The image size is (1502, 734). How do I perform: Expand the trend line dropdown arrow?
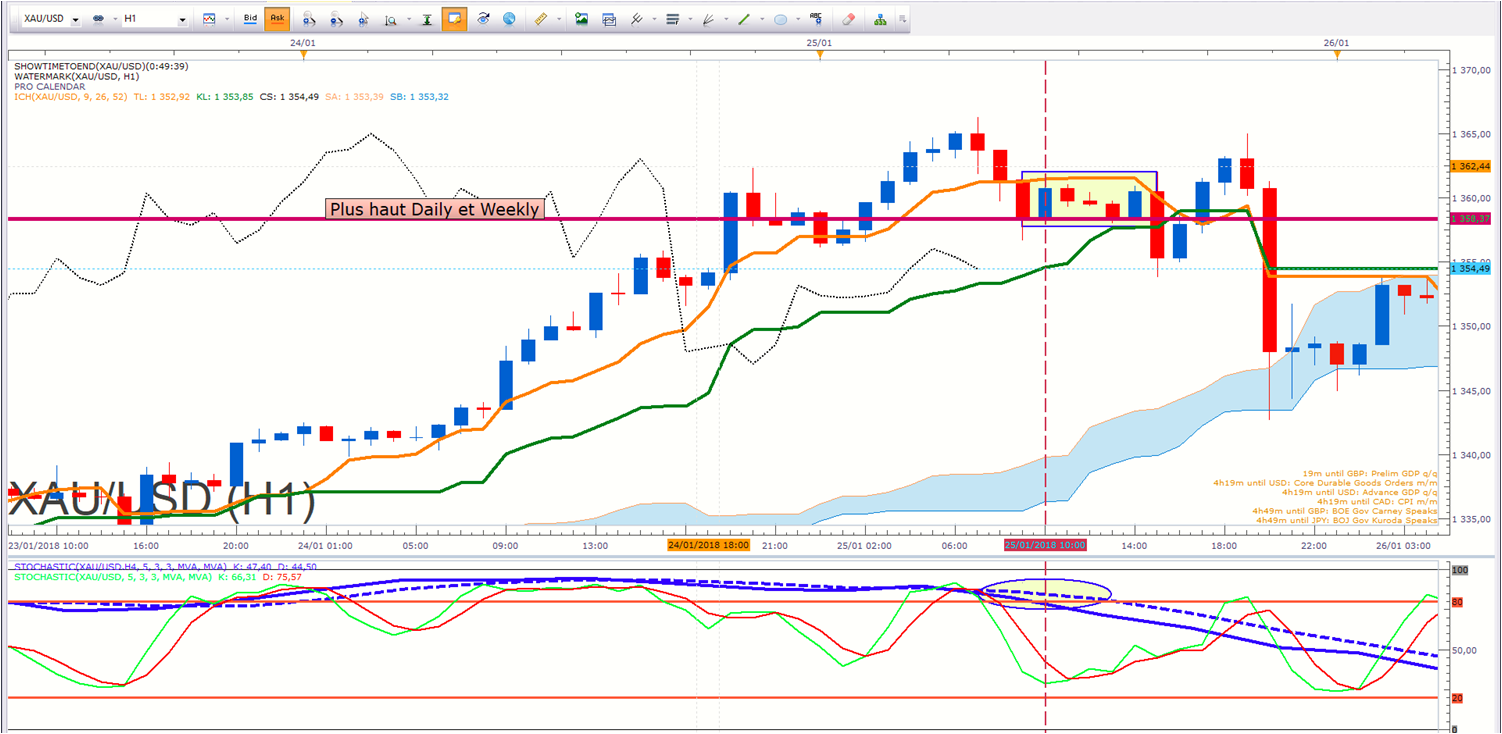762,19
